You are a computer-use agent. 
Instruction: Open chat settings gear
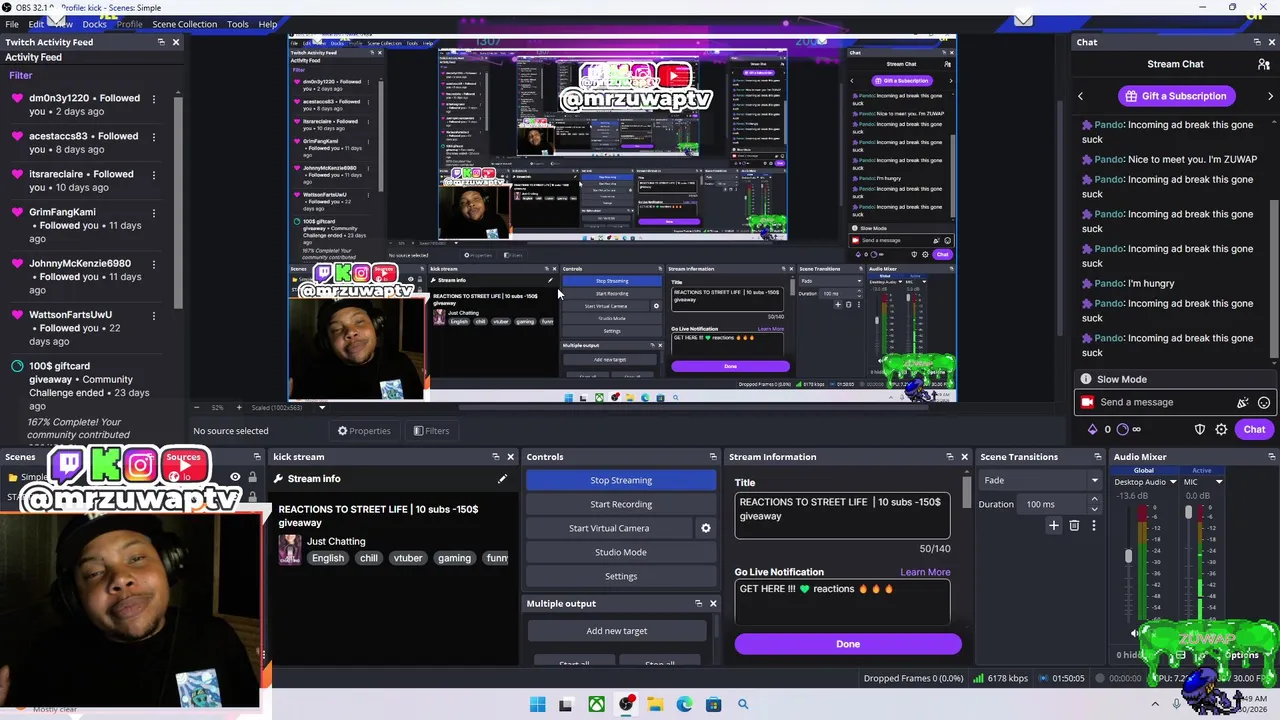(x=1221, y=429)
